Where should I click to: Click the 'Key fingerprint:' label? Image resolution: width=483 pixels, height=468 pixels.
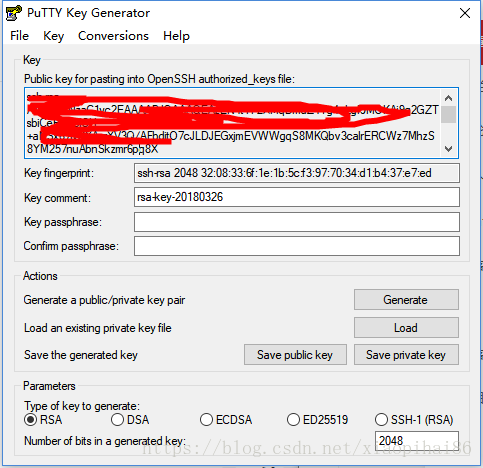click(59, 173)
